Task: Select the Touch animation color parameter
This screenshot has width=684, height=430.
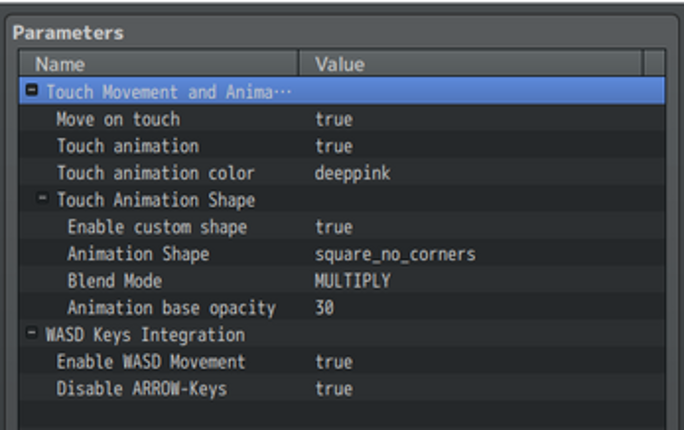Action: 156,173
